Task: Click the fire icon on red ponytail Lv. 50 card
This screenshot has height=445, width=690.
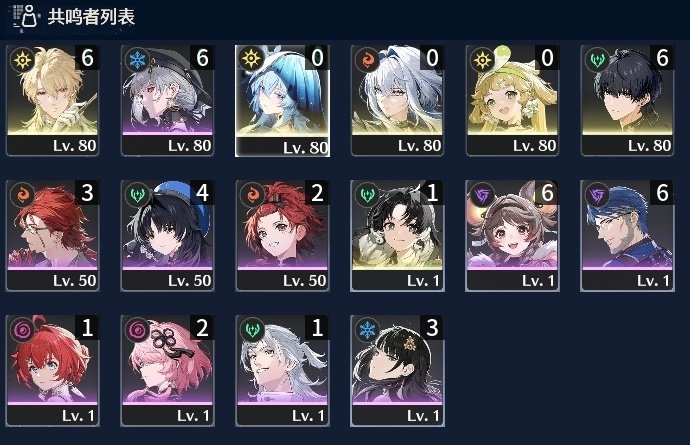Action: coord(253,194)
